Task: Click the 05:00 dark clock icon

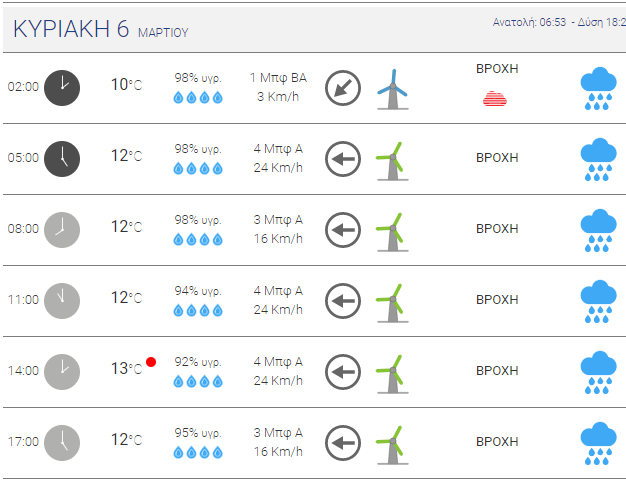Action: point(62,159)
